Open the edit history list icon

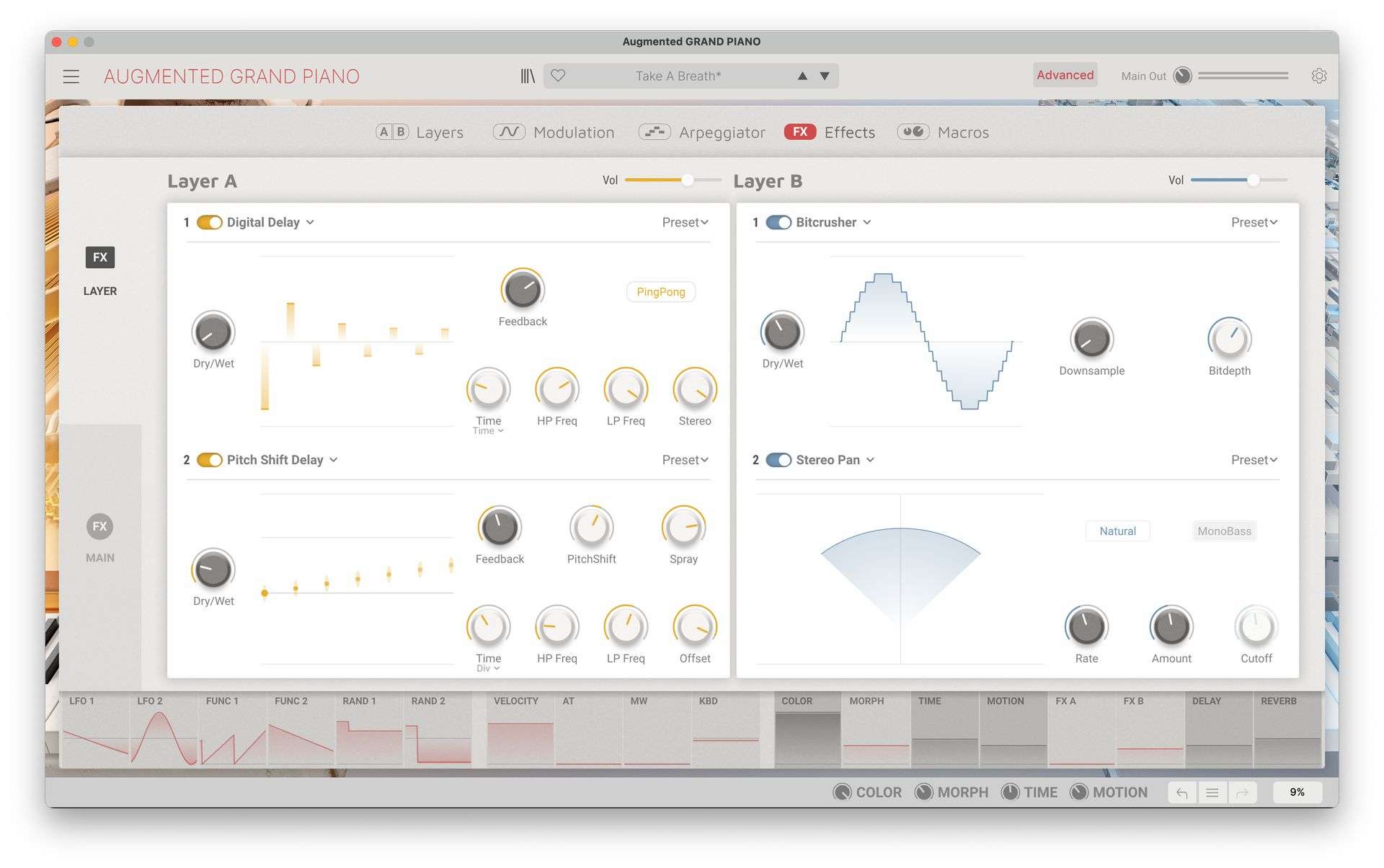click(x=1212, y=792)
